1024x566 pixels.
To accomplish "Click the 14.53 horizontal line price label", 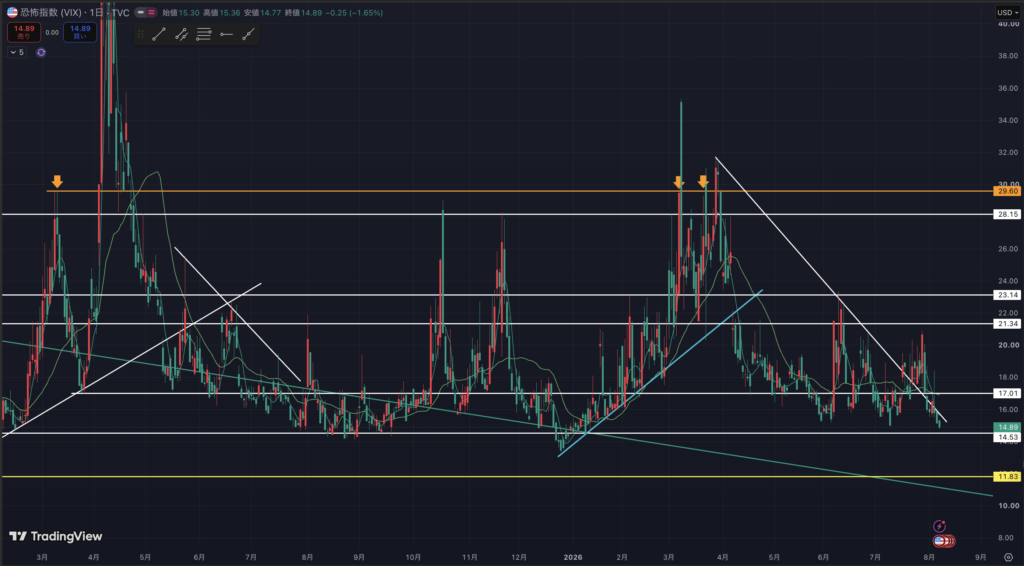I will tap(1007, 437).
